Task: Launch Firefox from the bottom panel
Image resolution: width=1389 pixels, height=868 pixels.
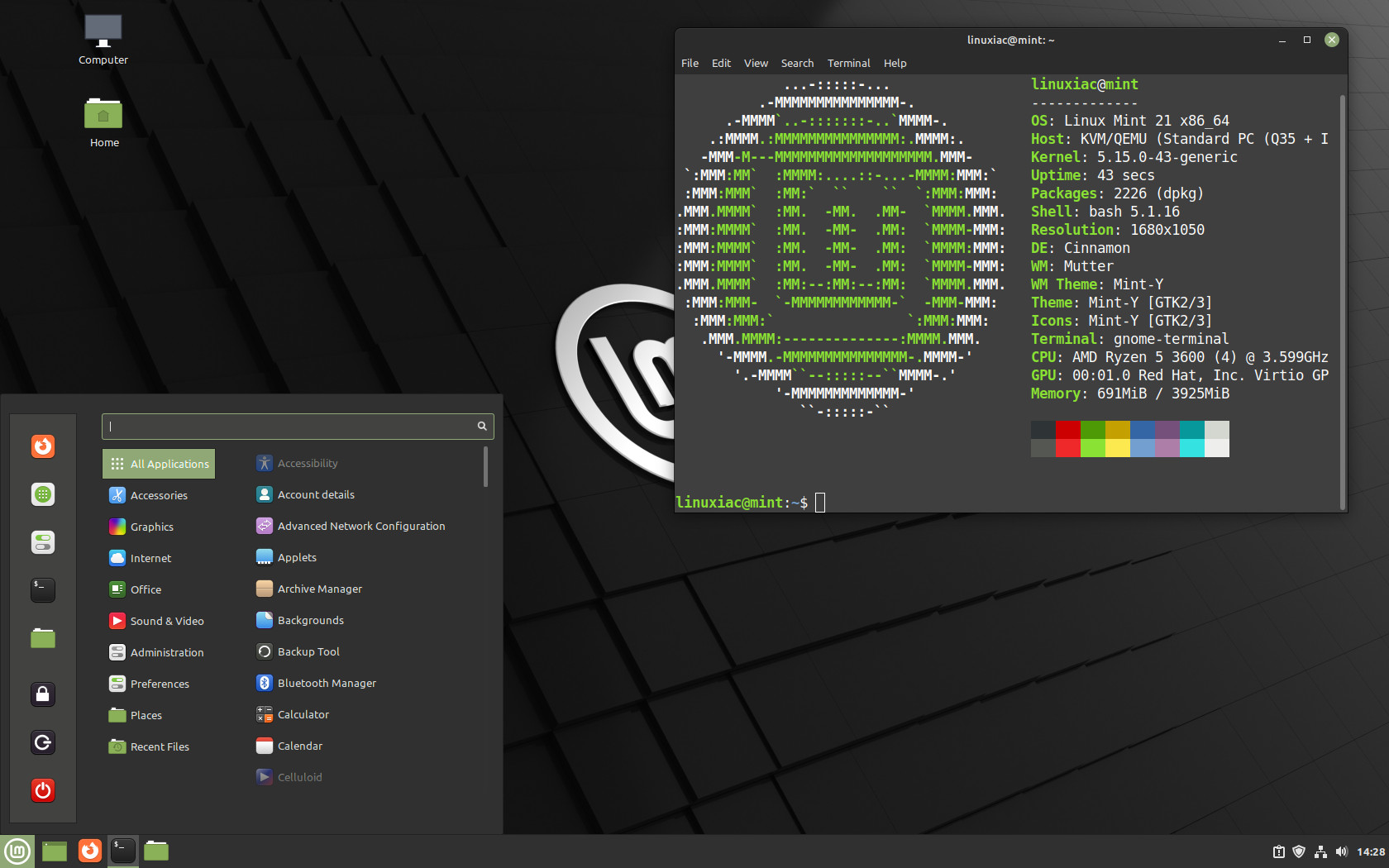Action: point(89,851)
